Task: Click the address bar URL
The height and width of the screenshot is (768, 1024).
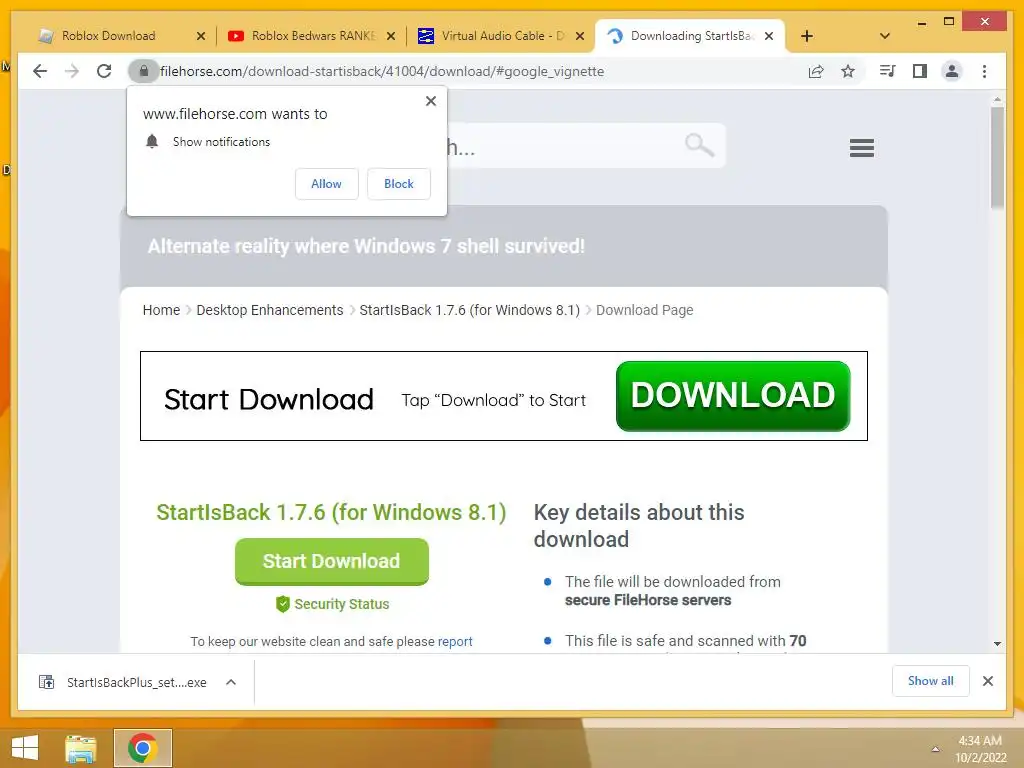Action: pos(382,71)
